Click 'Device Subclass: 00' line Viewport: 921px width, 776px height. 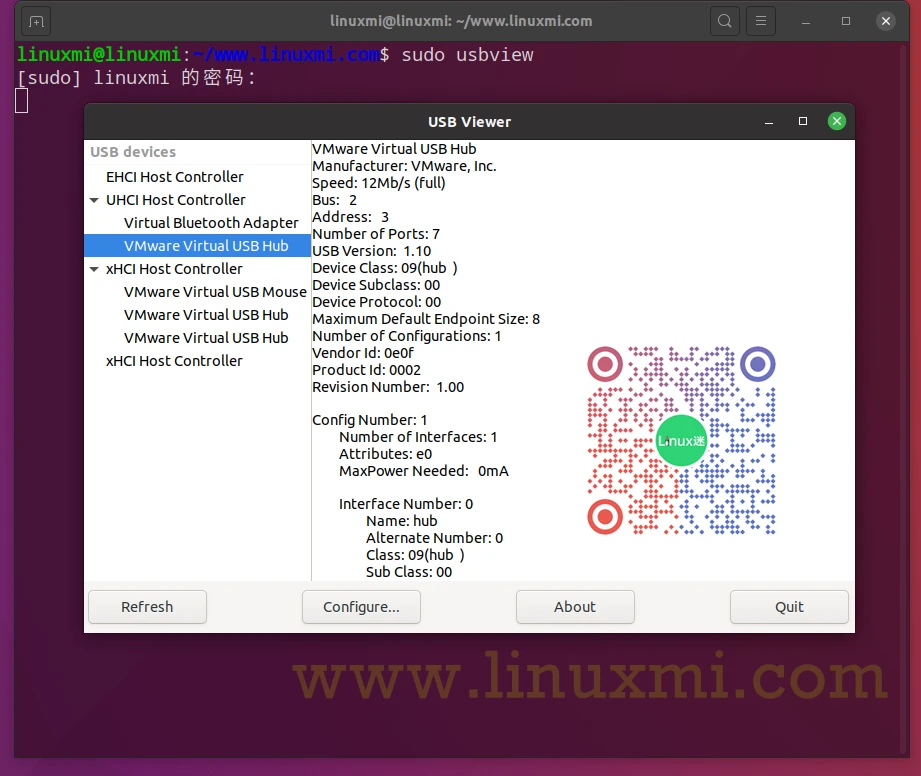(376, 285)
